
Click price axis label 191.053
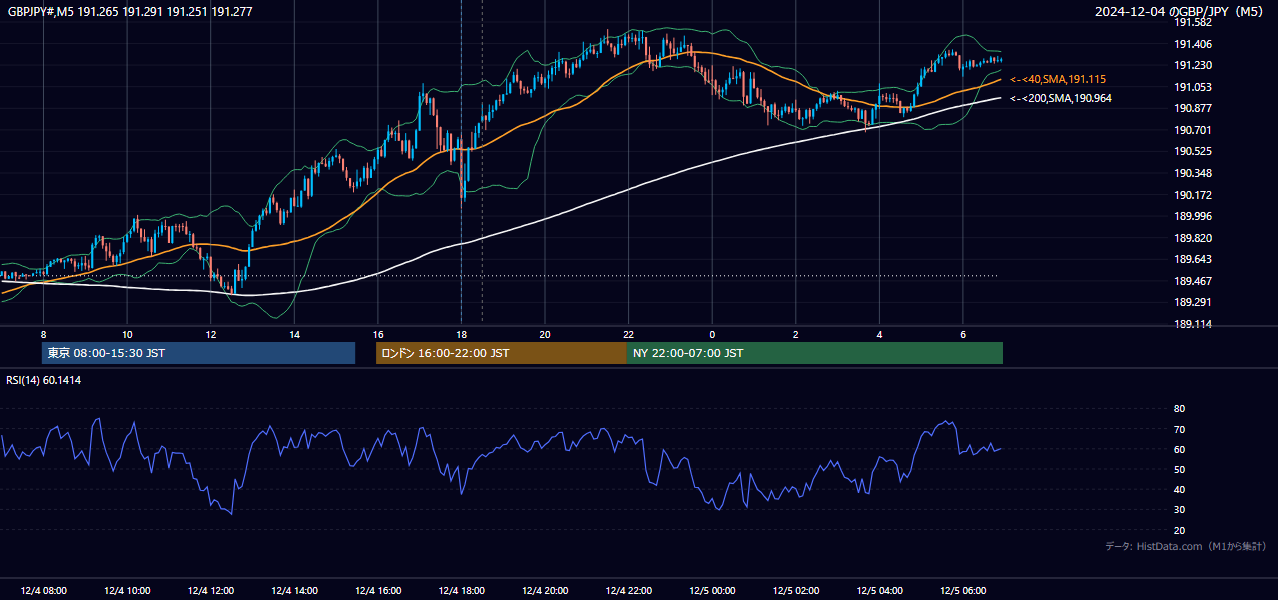[x=1192, y=87]
